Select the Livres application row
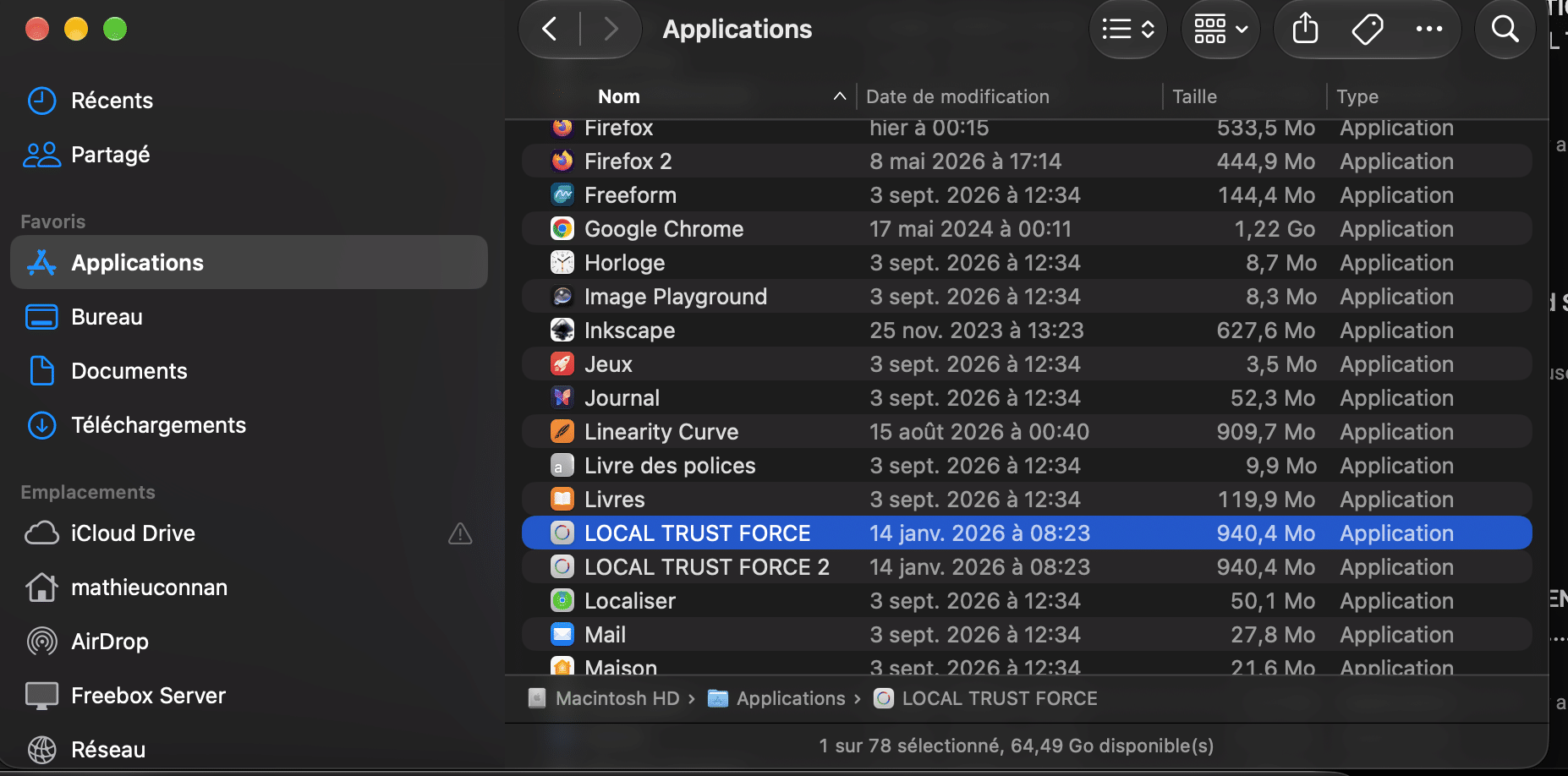The width and height of the screenshot is (1568, 776). [1027, 500]
